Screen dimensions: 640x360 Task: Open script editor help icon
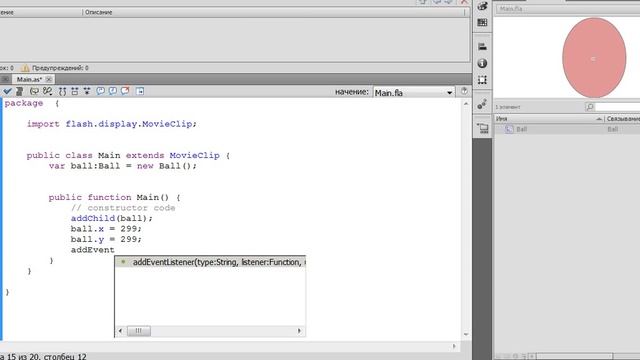[x=464, y=91]
